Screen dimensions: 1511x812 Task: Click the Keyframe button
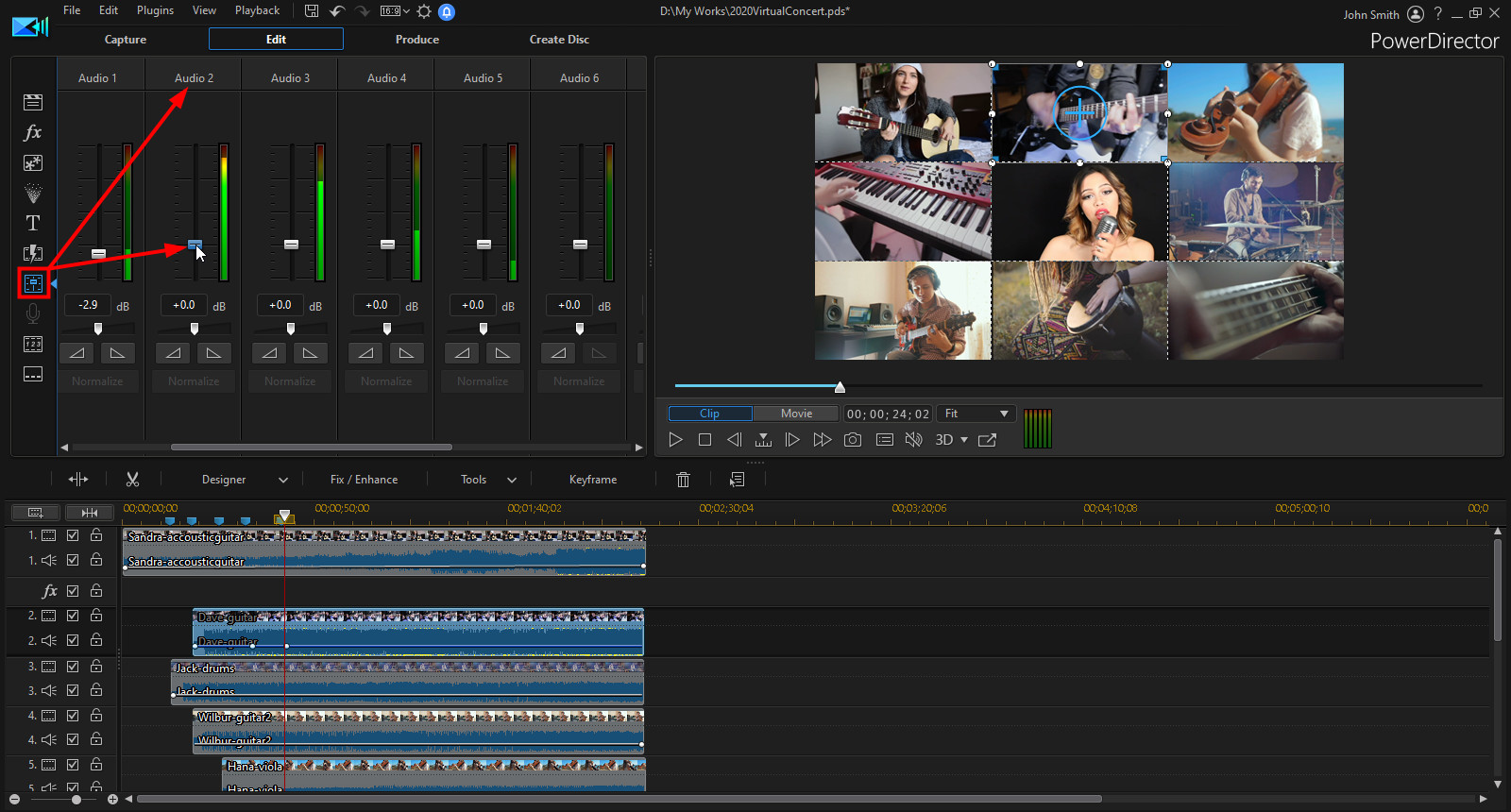[x=592, y=480]
